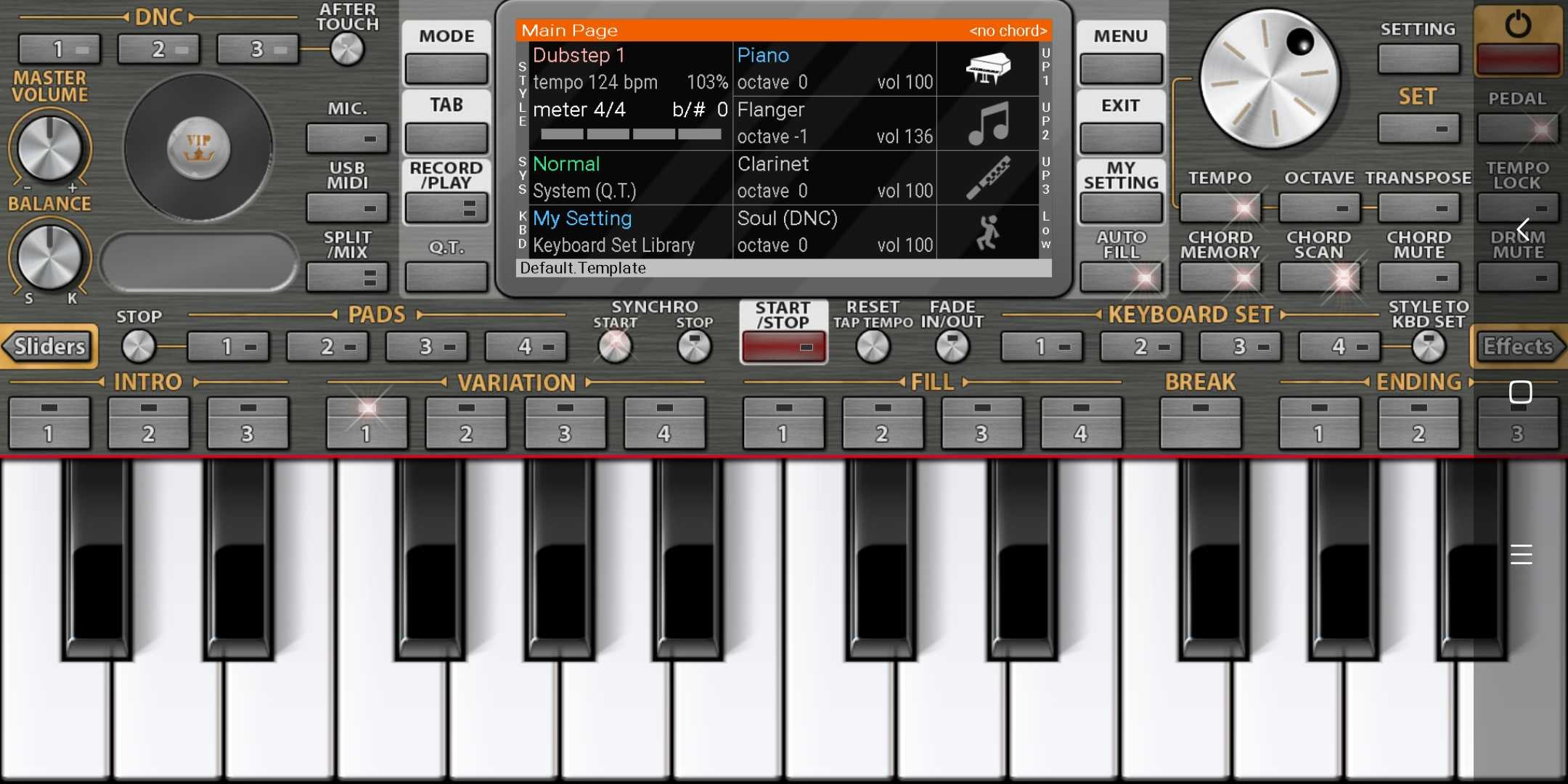Click the blank rounded display pad
This screenshot has width=1568, height=784.
tap(198, 262)
